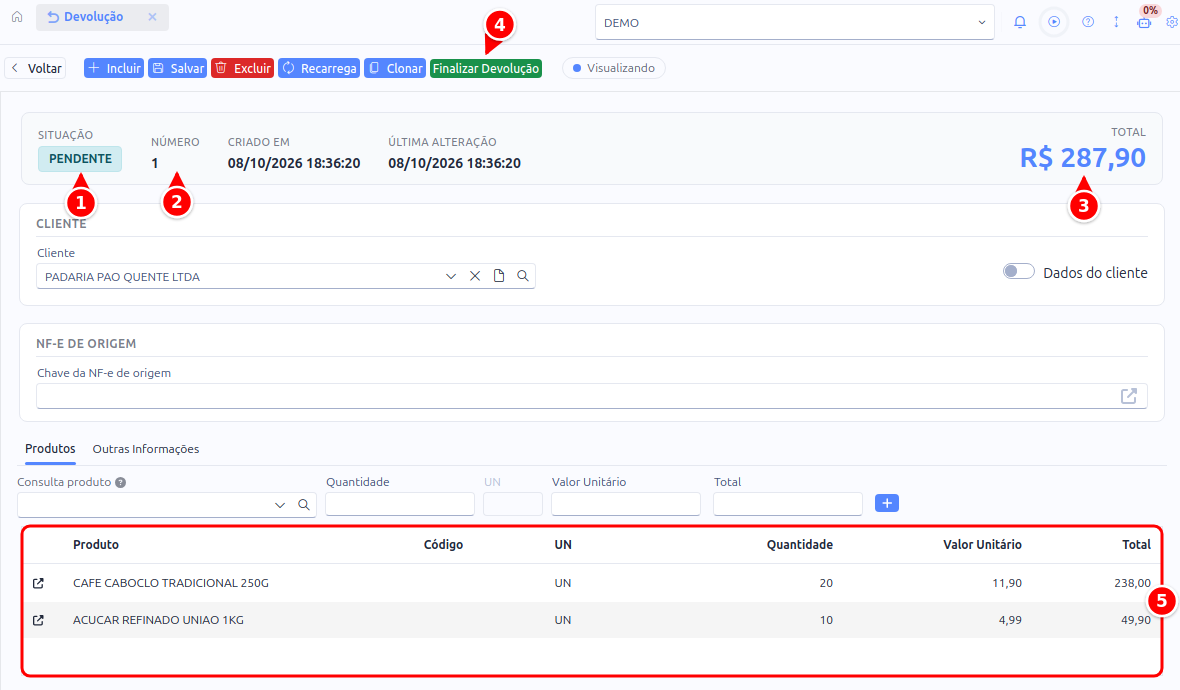This screenshot has width=1180, height=690.
Task: Click the Quantidade input field
Action: [x=400, y=504]
